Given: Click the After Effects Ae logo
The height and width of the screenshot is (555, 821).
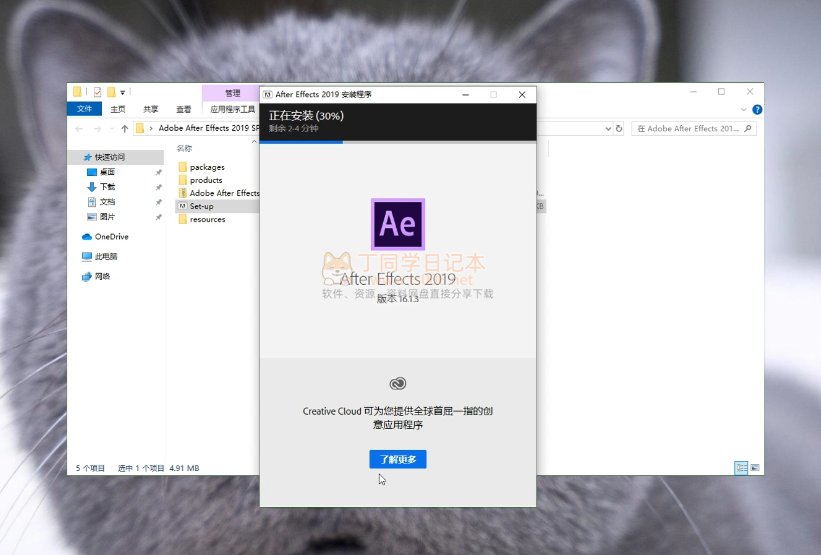Looking at the screenshot, I should (397, 223).
